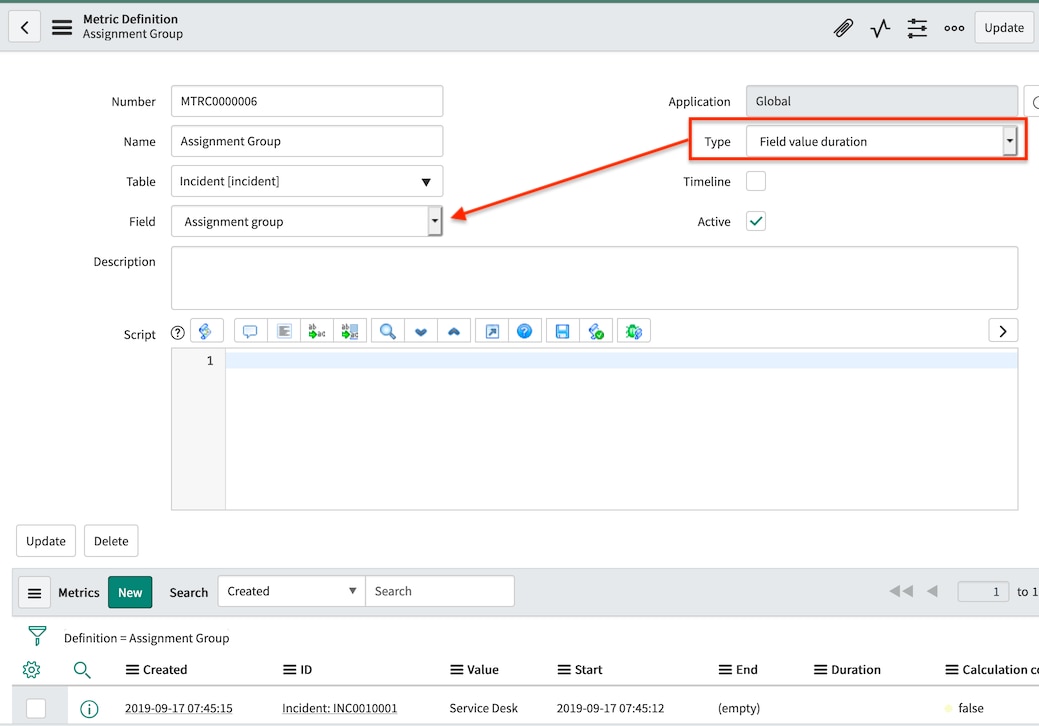Image resolution: width=1039 pixels, height=726 pixels.
Task: Click the Name input field
Action: tap(307, 141)
